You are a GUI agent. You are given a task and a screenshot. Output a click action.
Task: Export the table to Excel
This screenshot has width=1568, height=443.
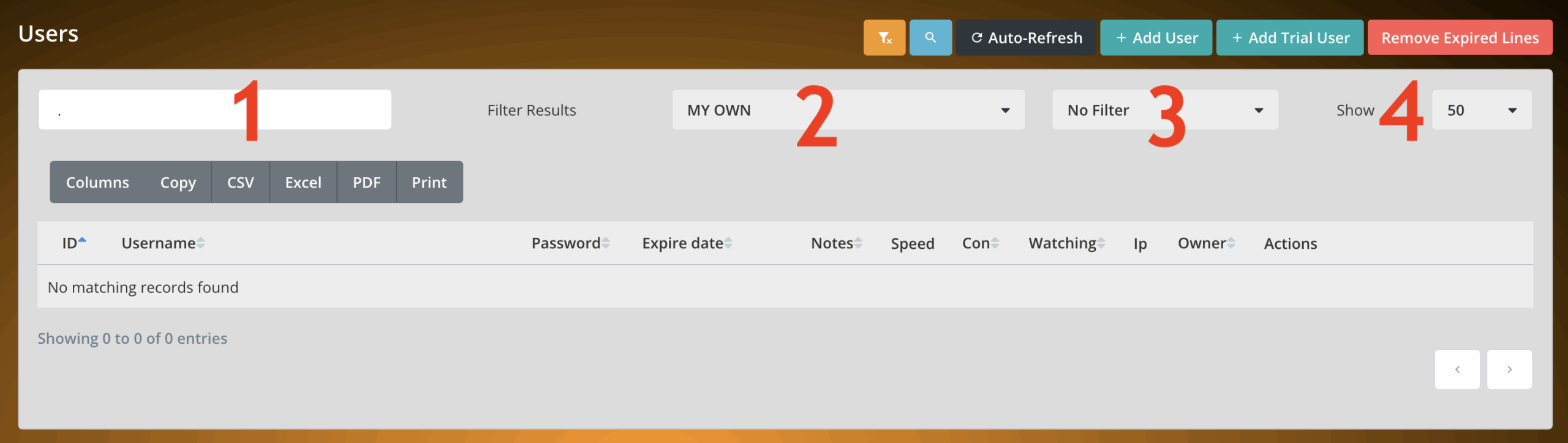303,183
